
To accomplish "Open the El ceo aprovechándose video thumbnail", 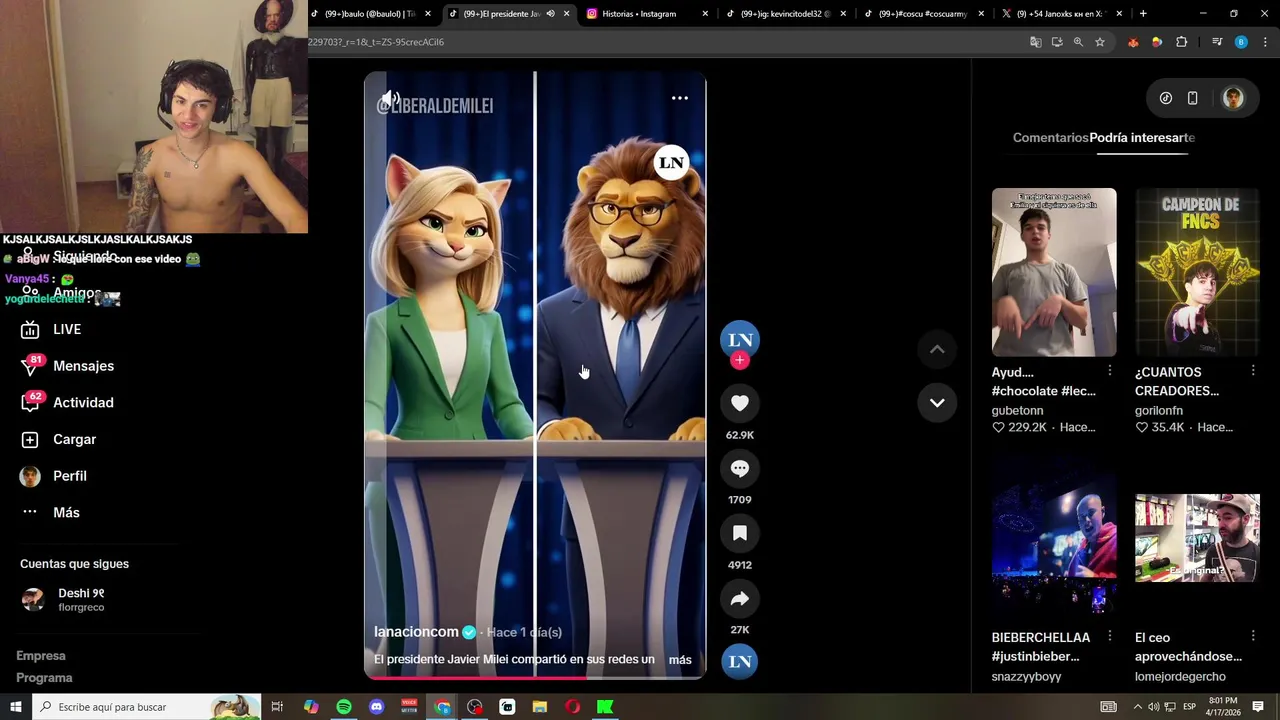I will 1197,537.
